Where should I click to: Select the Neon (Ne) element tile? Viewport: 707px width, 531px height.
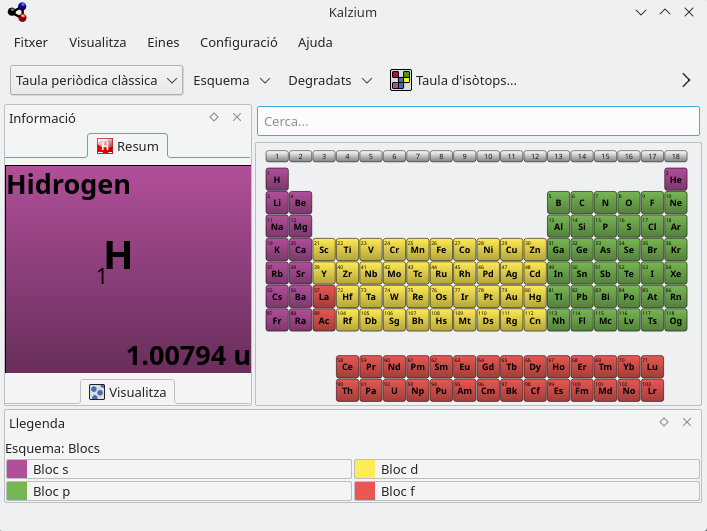[x=675, y=203]
